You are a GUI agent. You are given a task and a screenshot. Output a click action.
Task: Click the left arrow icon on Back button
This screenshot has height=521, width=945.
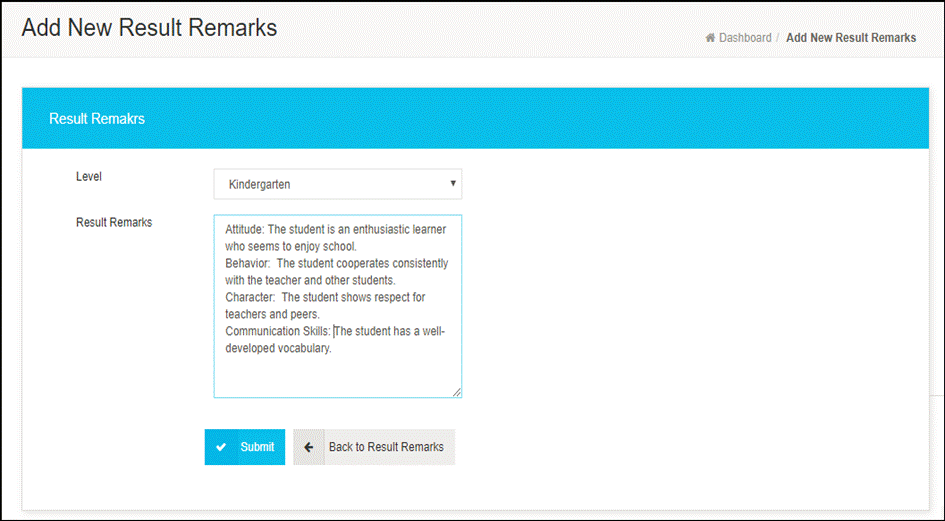pos(309,447)
